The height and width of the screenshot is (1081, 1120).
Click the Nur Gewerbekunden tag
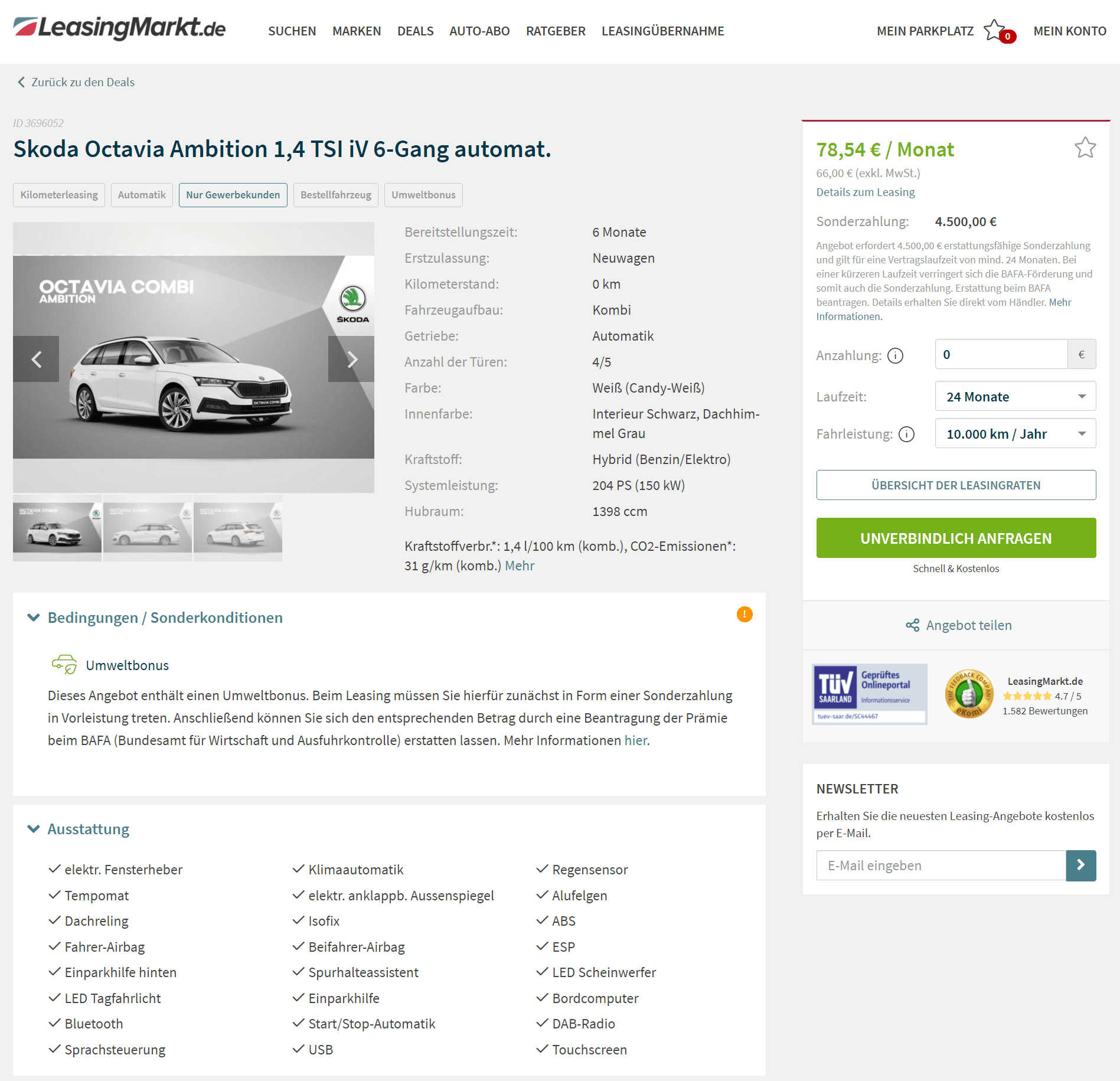[x=233, y=195]
